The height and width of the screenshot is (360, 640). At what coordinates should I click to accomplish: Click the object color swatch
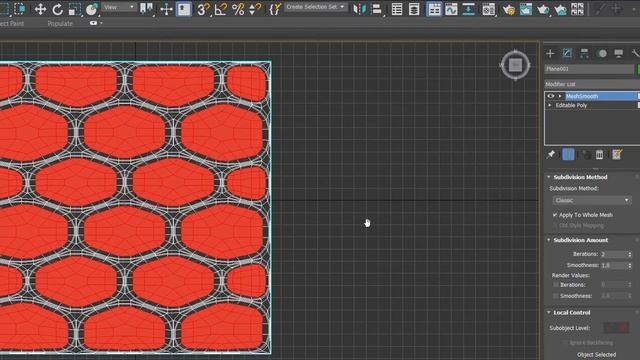tap(638, 69)
